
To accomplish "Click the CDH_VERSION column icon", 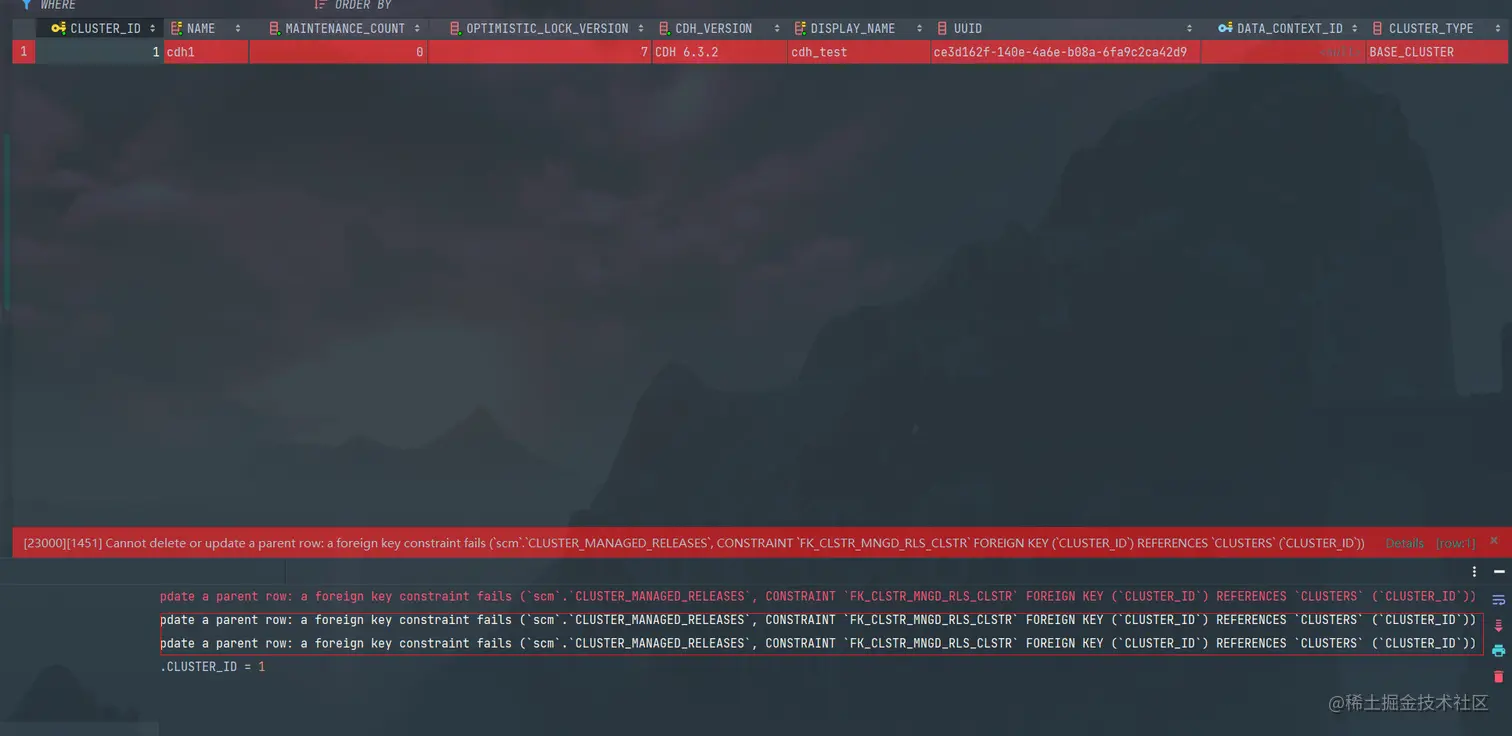I will [x=665, y=28].
